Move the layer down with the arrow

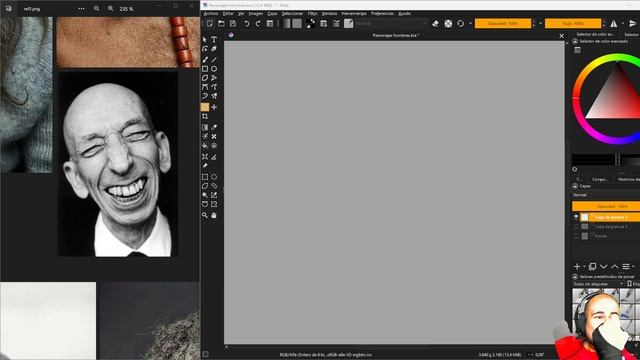pos(603,267)
